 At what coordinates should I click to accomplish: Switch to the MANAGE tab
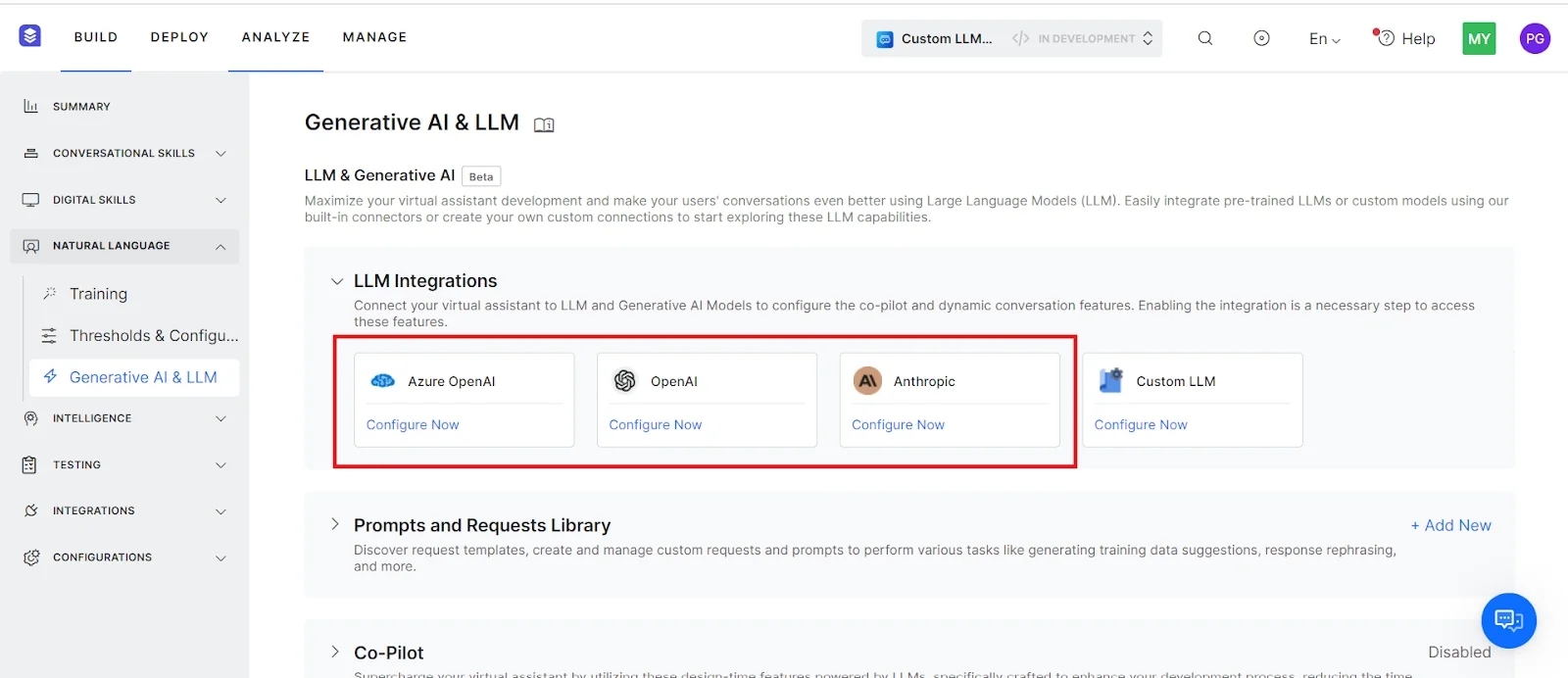tap(374, 37)
